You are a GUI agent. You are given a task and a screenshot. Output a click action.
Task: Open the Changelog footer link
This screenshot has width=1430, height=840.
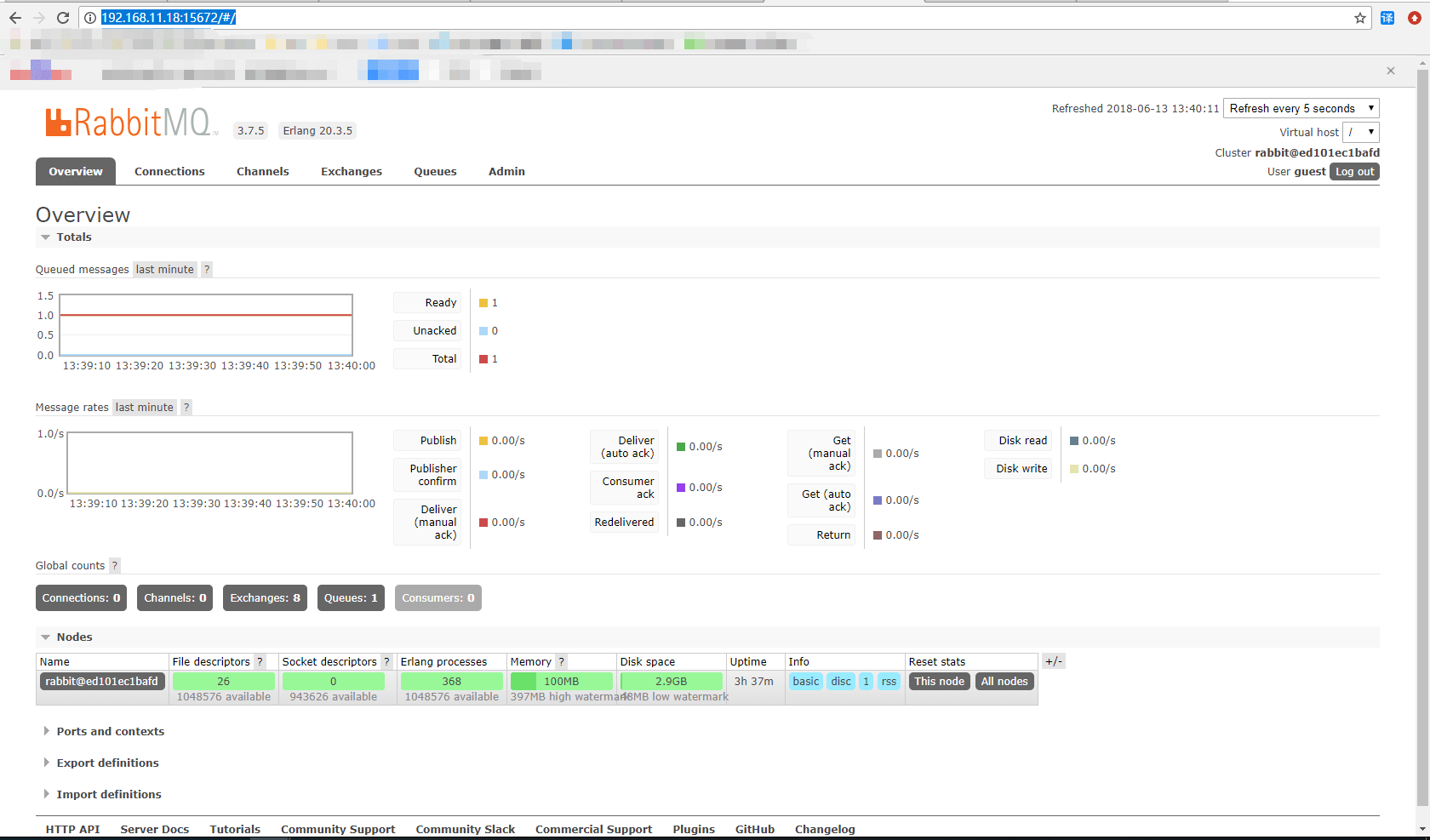pyautogui.click(x=825, y=830)
